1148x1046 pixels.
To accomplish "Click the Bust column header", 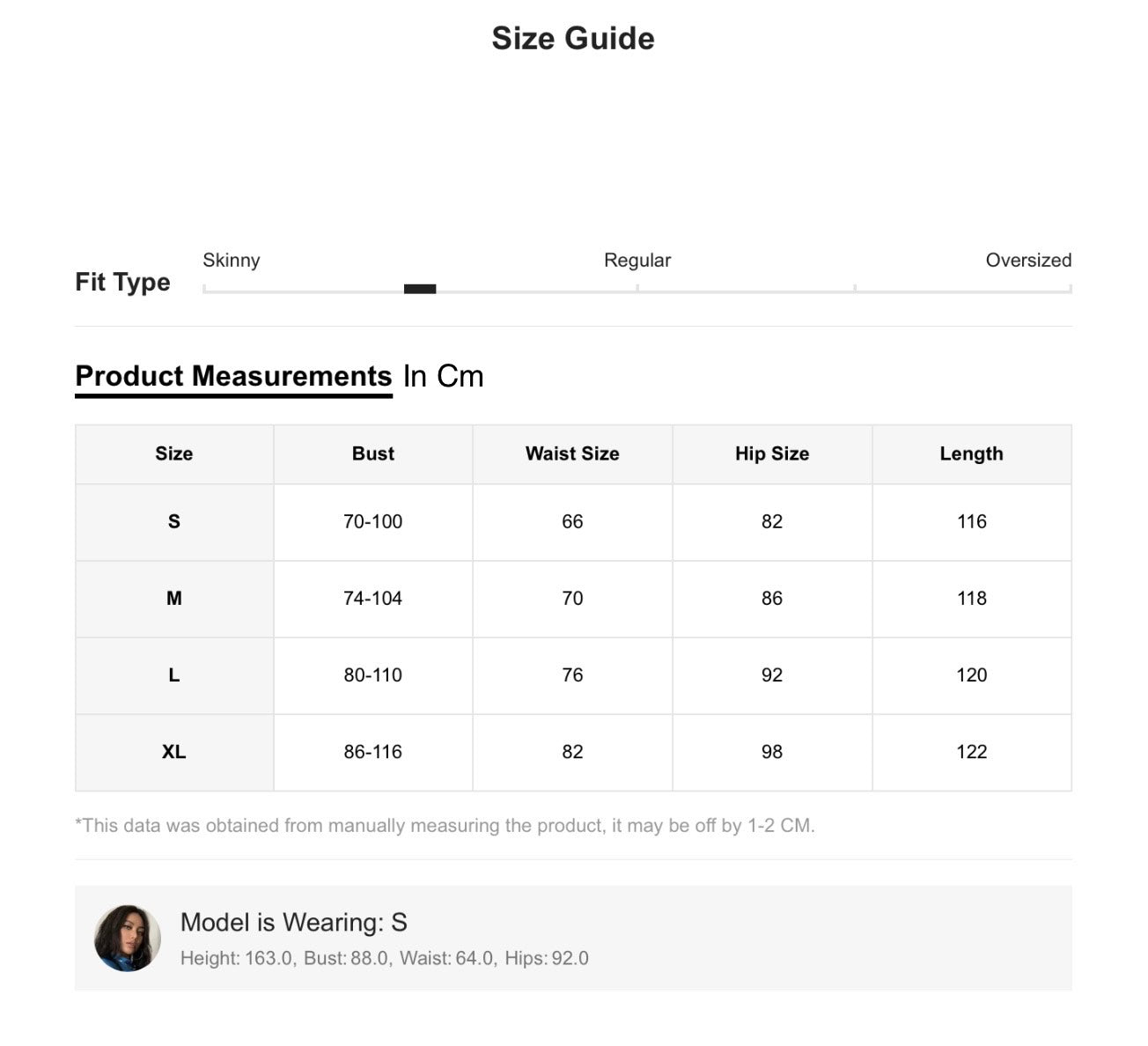I will [x=373, y=454].
